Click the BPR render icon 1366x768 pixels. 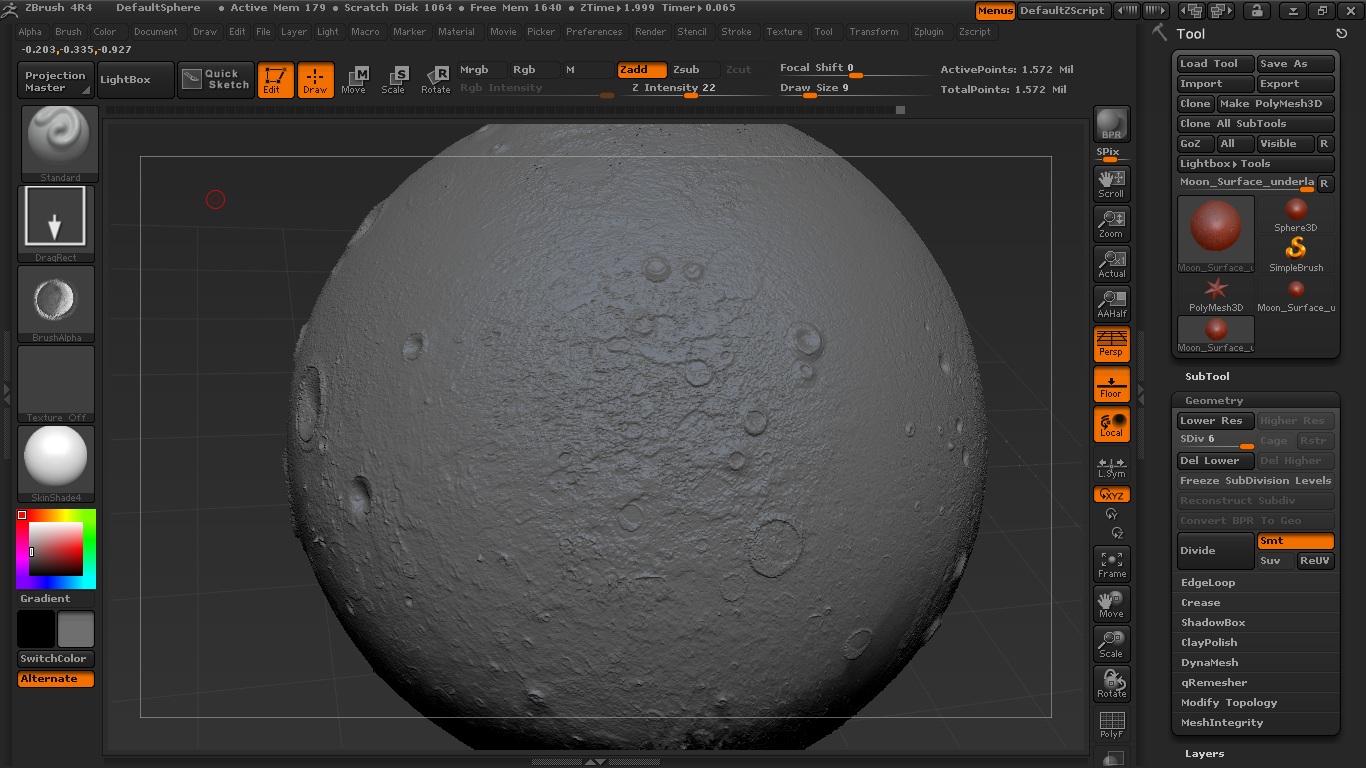[1111, 123]
